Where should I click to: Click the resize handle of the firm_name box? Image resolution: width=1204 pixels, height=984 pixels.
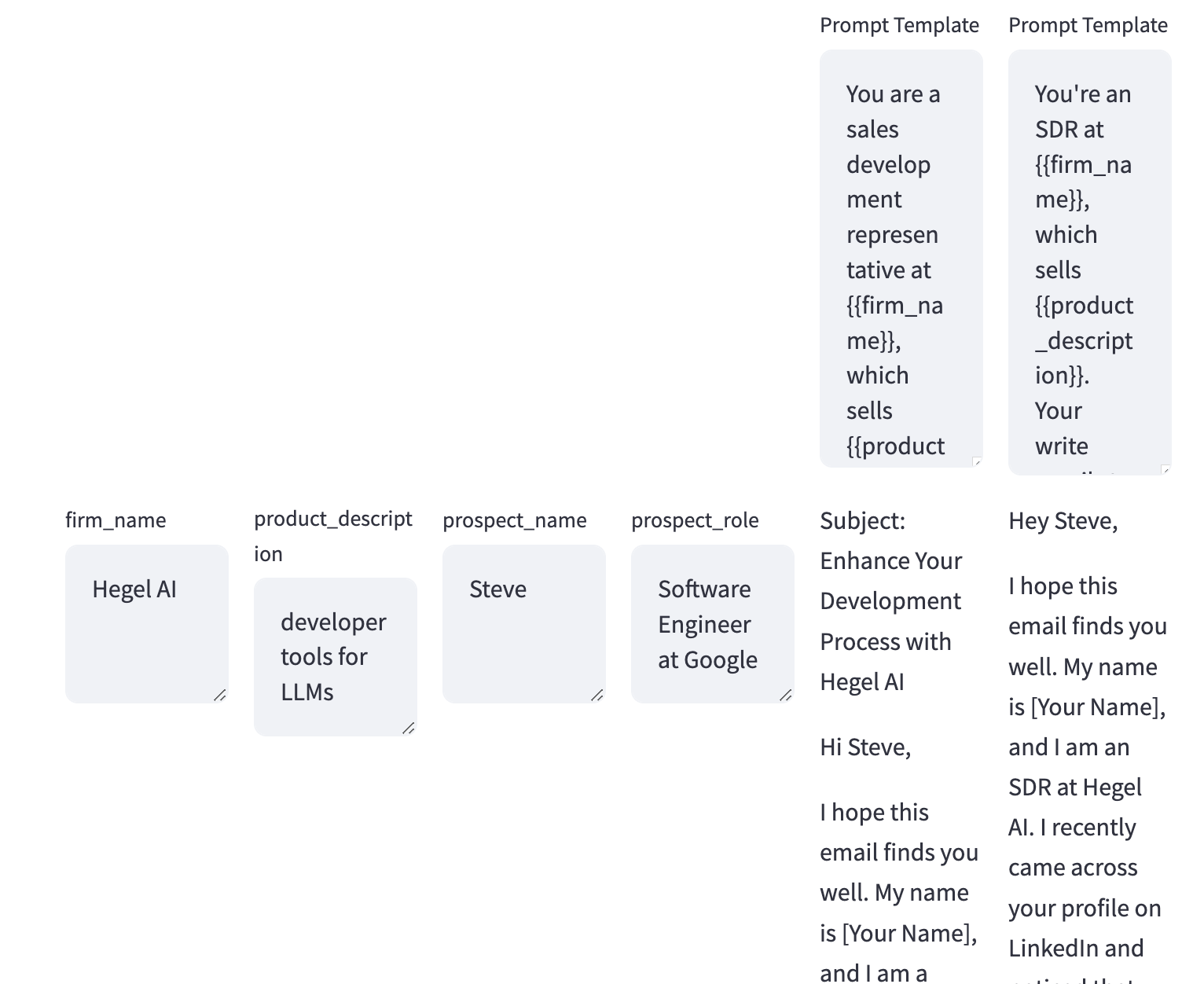click(x=220, y=695)
